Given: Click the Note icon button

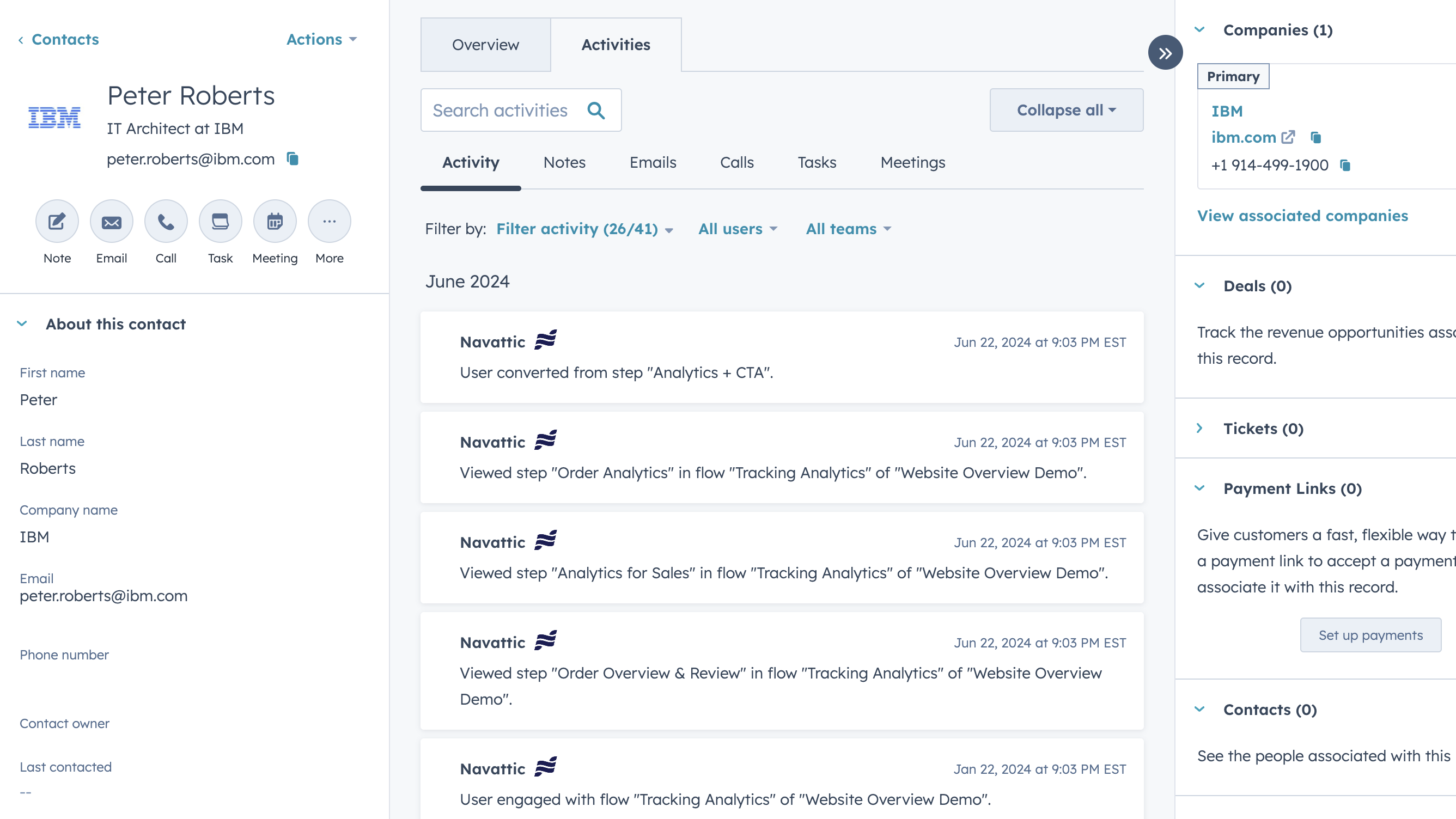Looking at the screenshot, I should 57,222.
